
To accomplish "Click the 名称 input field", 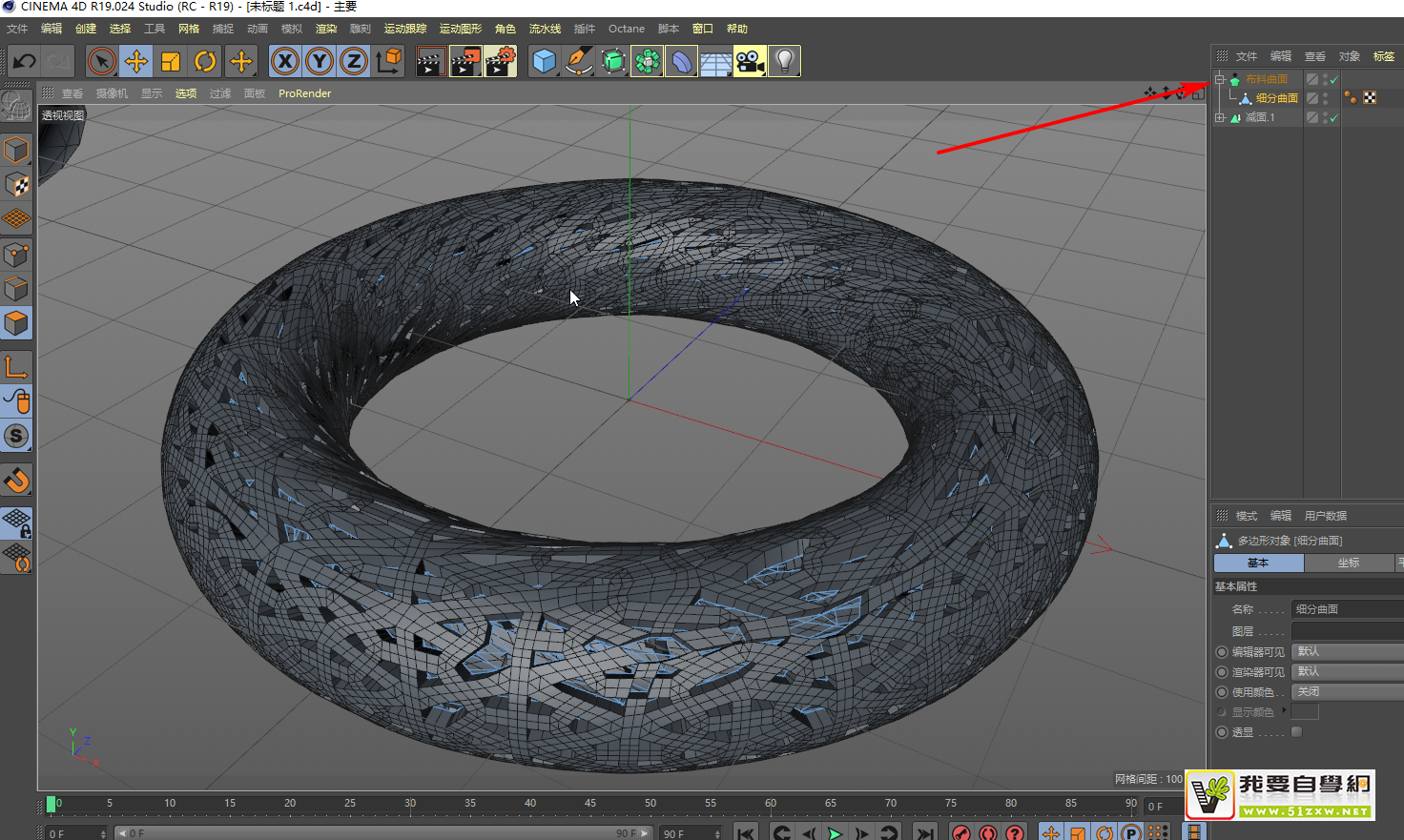I will coord(1347,609).
